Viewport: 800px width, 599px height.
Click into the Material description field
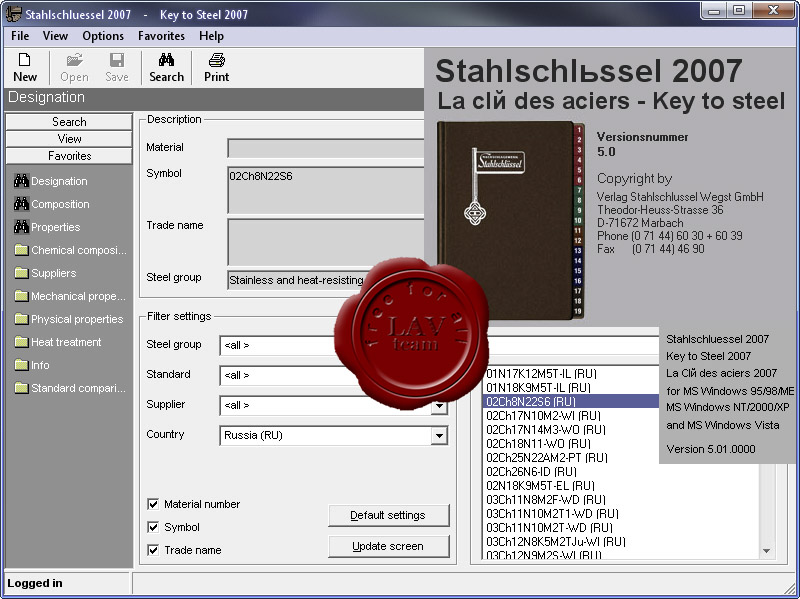click(x=326, y=148)
